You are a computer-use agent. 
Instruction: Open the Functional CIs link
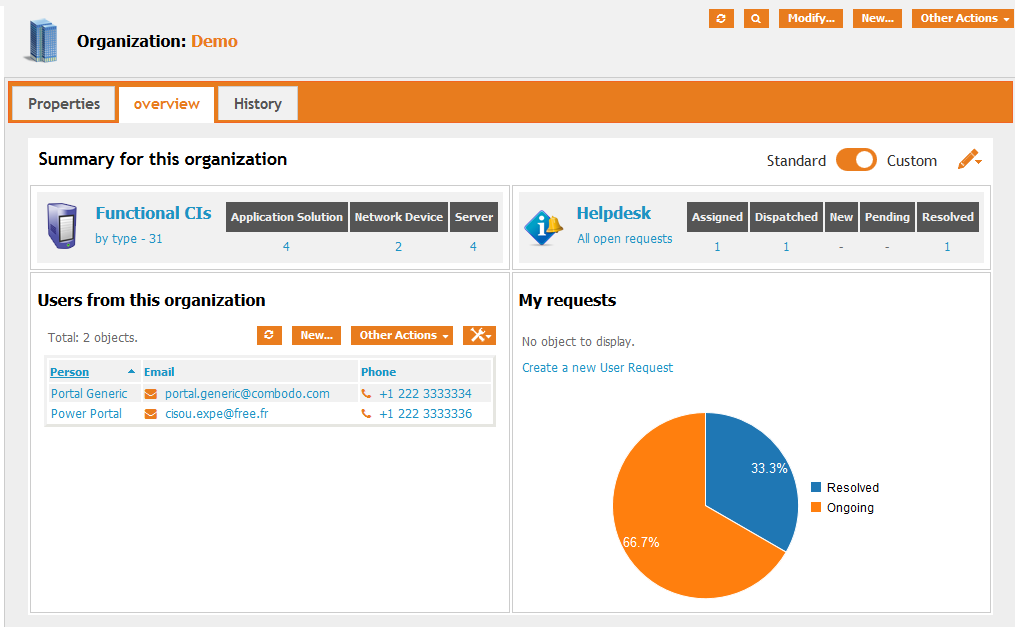pos(153,213)
